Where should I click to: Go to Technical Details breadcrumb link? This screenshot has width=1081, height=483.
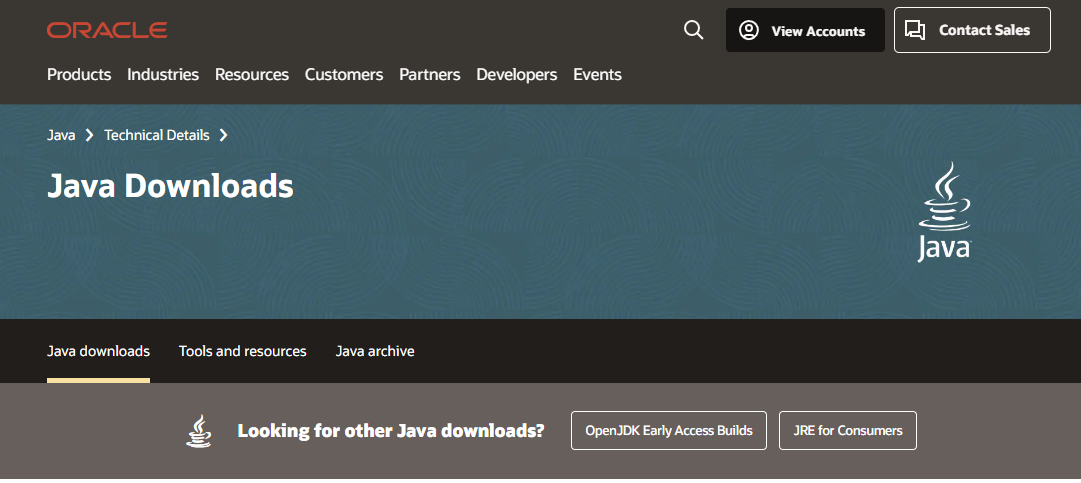pyautogui.click(x=156, y=135)
